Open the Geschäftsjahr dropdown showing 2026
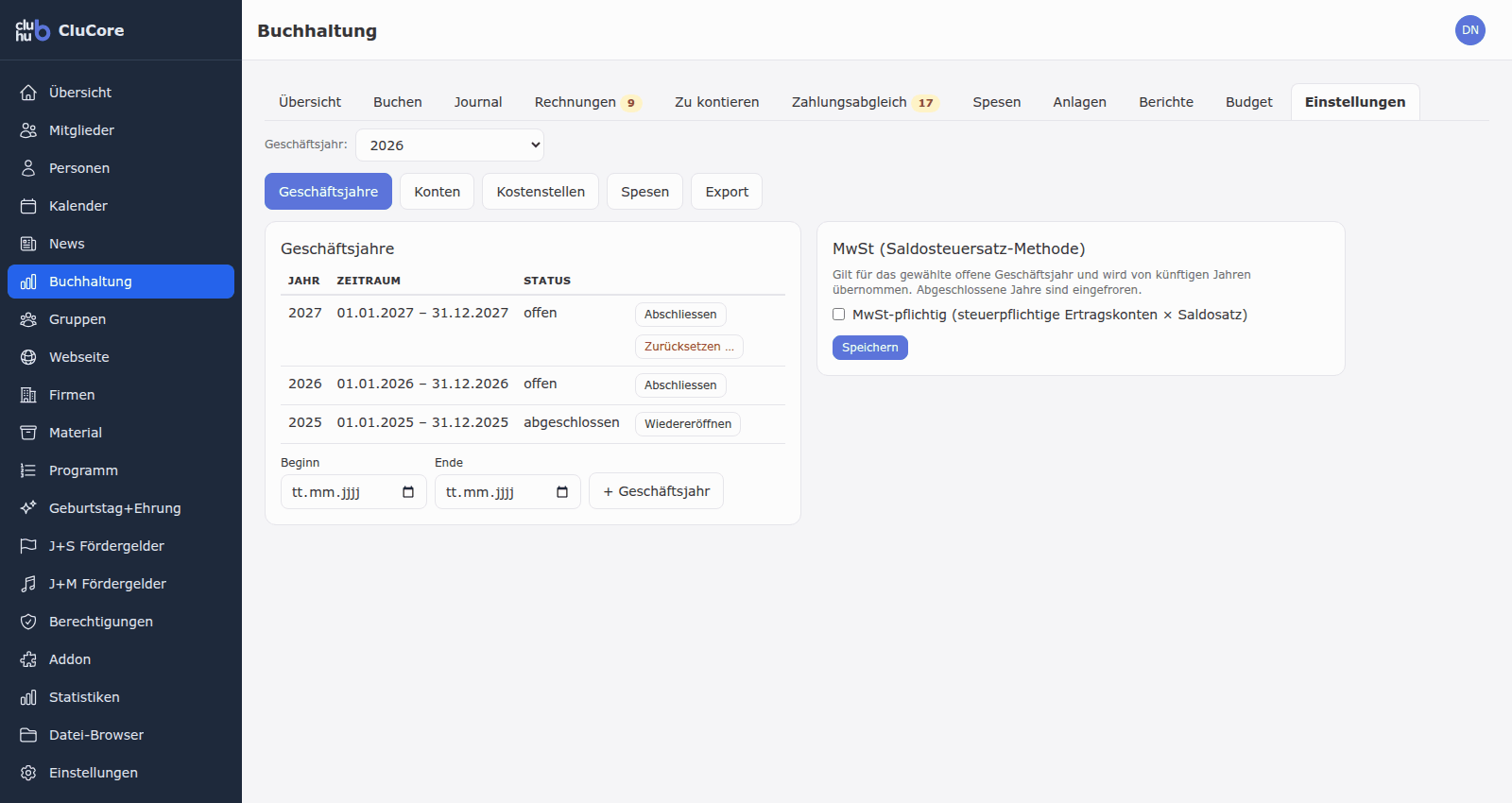The height and width of the screenshot is (803, 1512). tap(450, 145)
